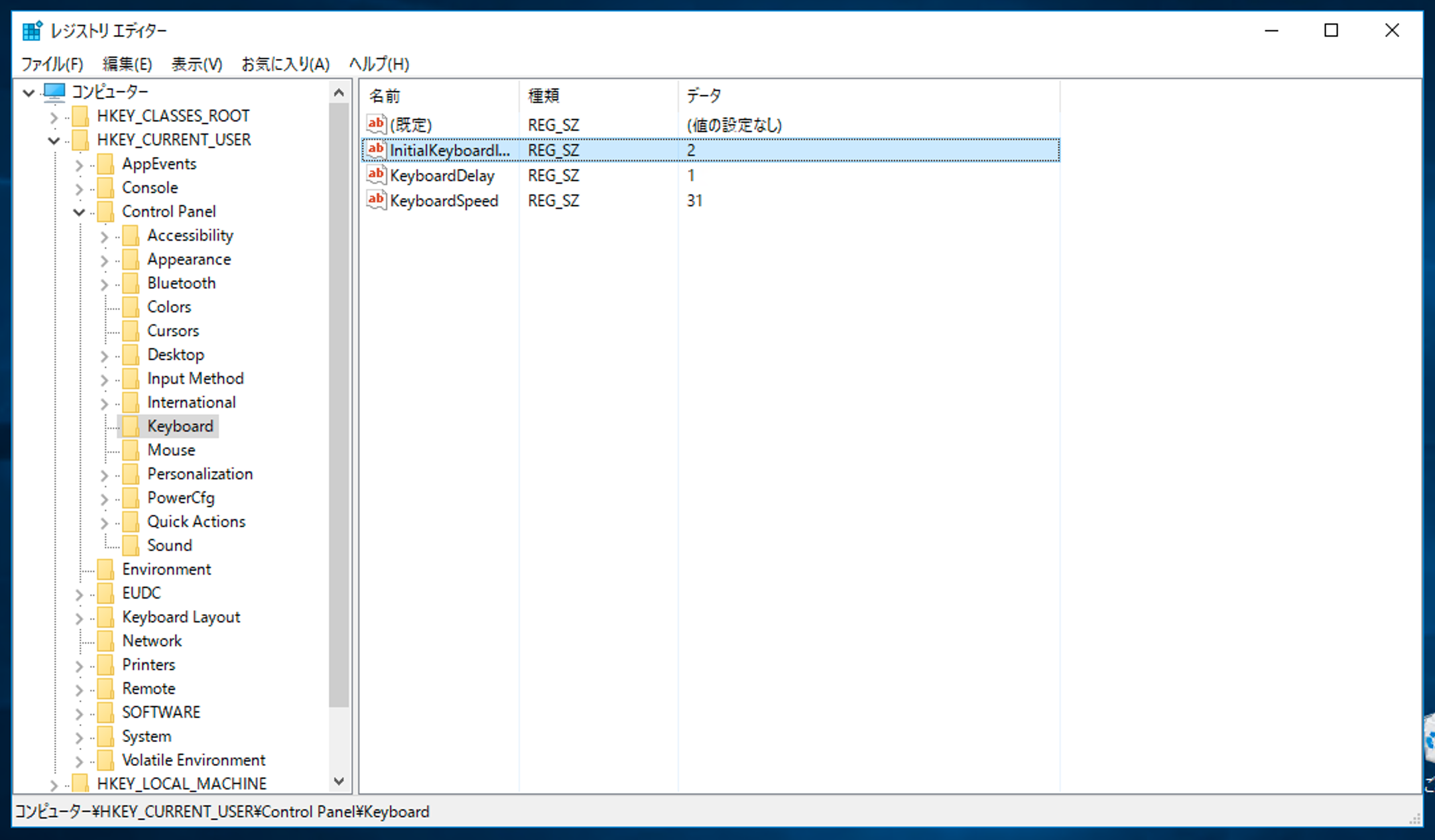Minimize the Registry Editor window
This screenshot has height=840, width=1435.
coord(1271,30)
